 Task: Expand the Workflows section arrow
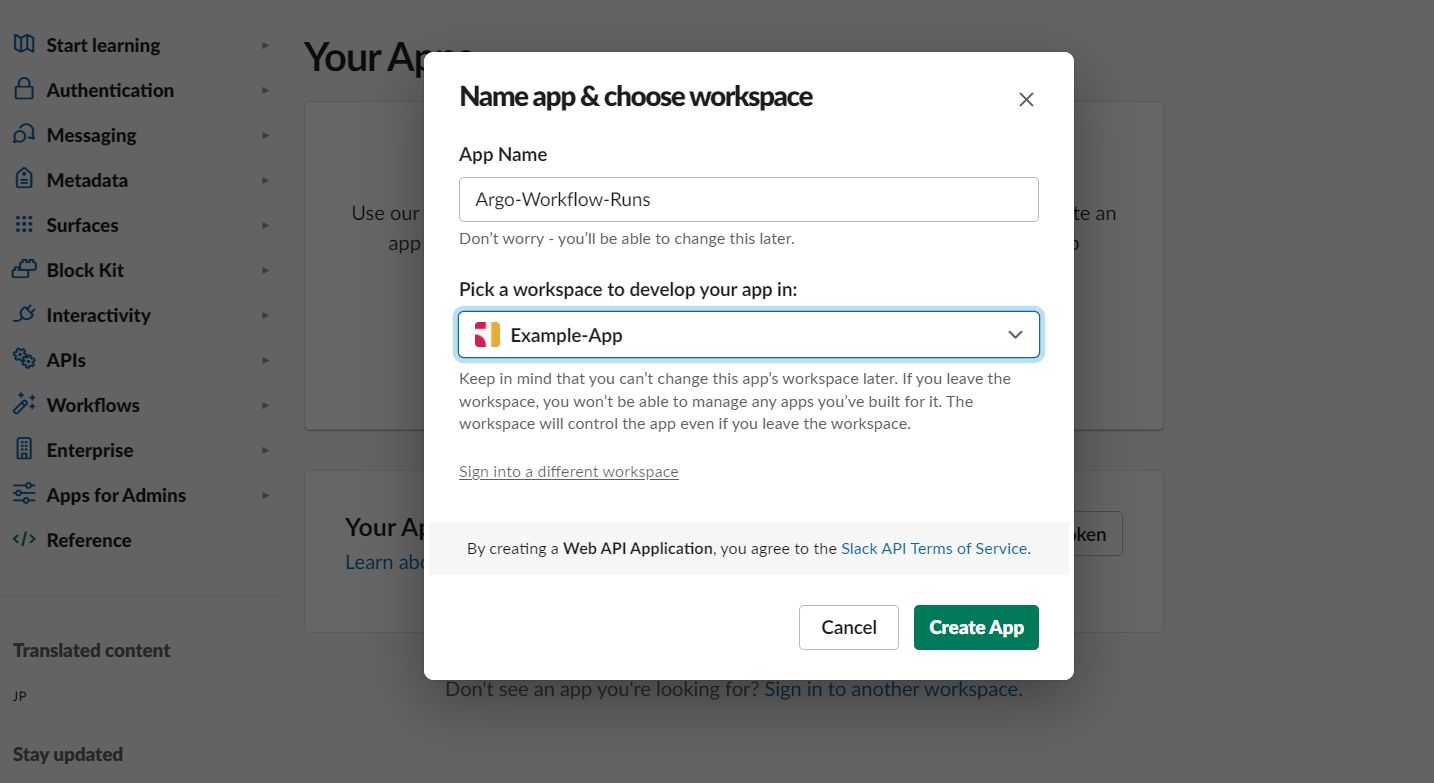(265, 405)
